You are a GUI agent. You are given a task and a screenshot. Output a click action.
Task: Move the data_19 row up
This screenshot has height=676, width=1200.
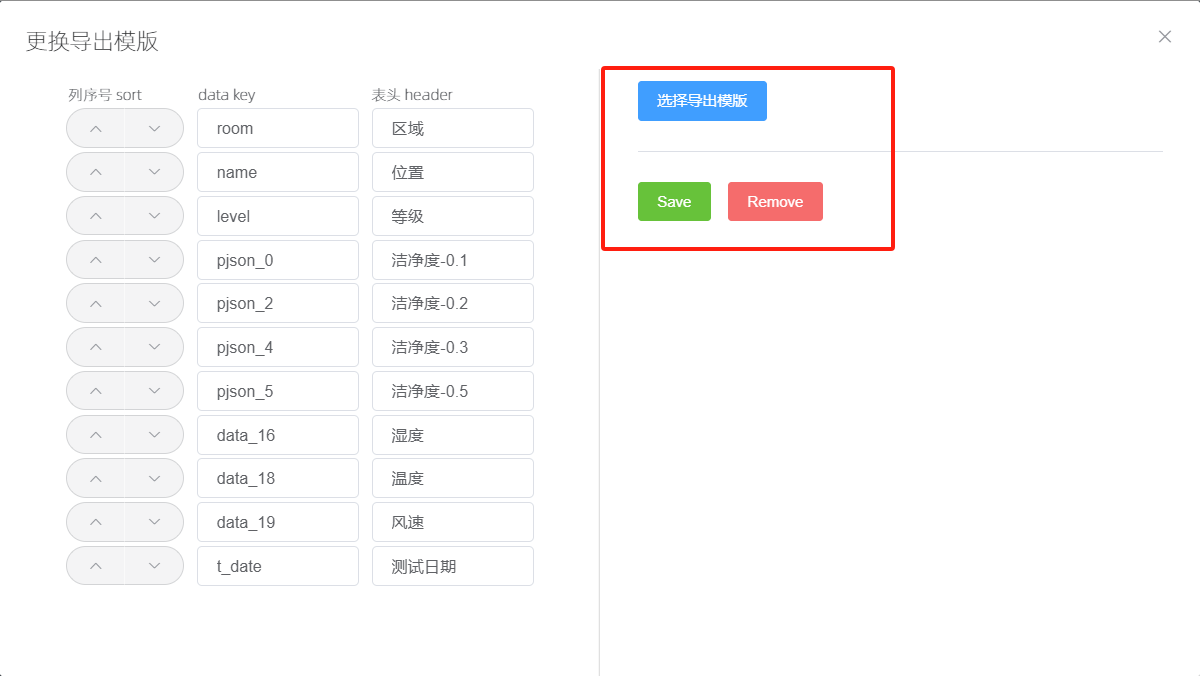[x=96, y=522]
